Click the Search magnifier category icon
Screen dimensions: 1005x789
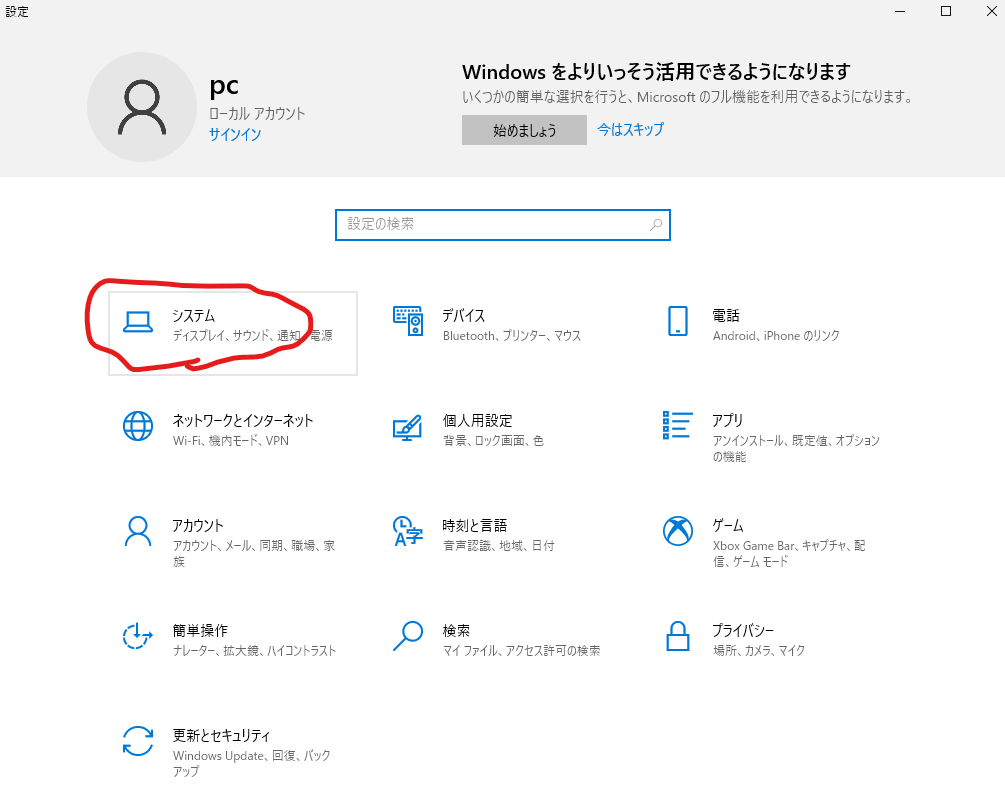tap(407, 636)
